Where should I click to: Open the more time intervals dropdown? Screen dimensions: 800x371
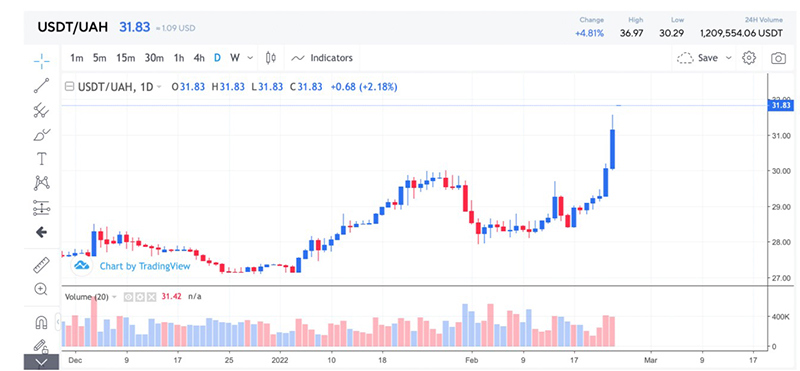[250, 58]
